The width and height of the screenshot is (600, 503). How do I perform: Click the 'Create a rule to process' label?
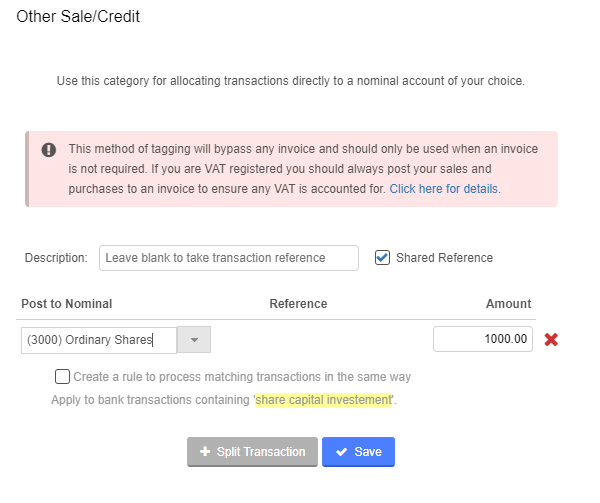pos(242,377)
